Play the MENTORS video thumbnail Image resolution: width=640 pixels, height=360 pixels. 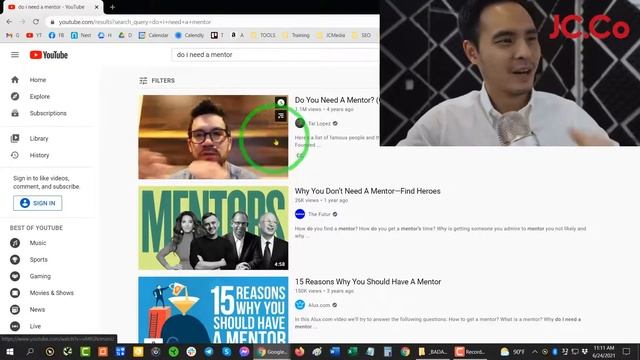(x=213, y=228)
